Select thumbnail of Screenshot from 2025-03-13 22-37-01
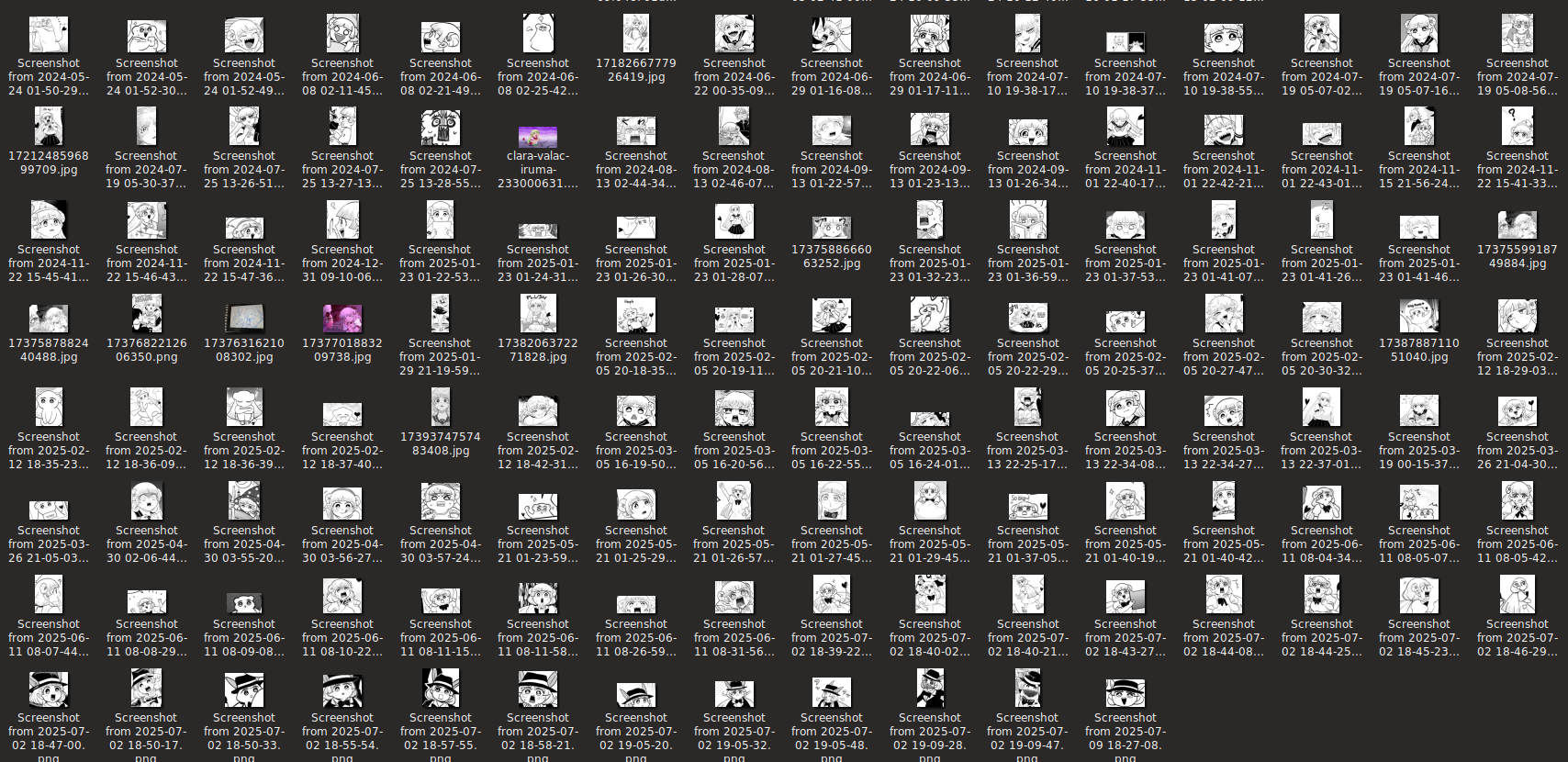The width and height of the screenshot is (1568, 762). 1321,408
